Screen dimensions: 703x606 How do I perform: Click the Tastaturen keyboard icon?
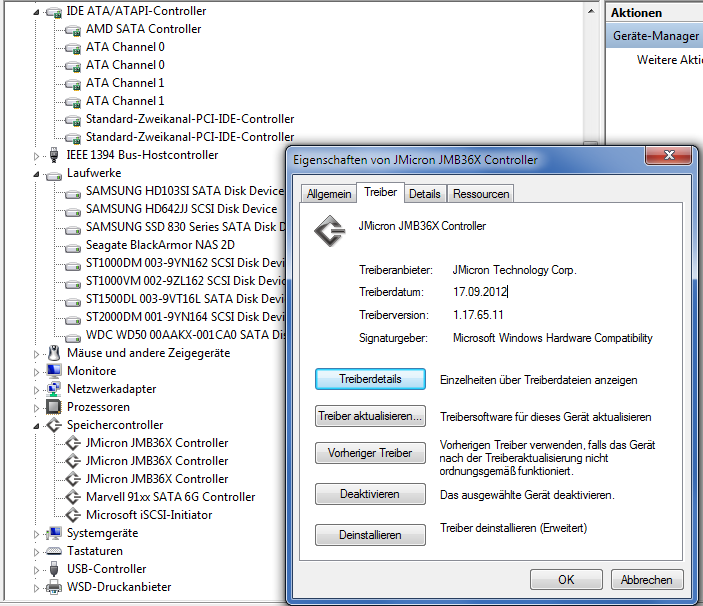tap(54, 551)
